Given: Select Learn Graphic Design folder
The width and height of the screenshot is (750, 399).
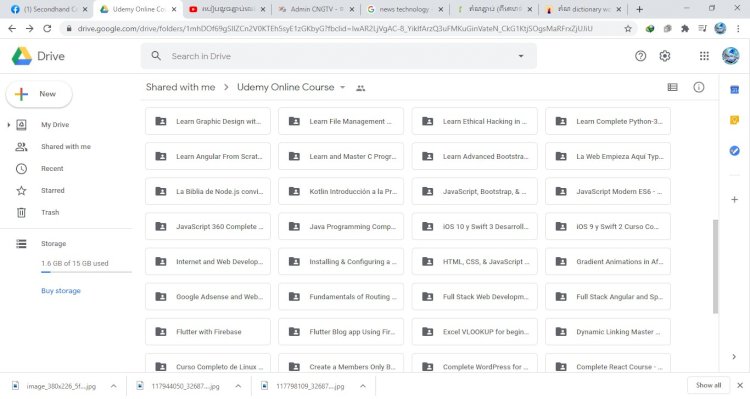Looking at the screenshot, I should [208, 121].
